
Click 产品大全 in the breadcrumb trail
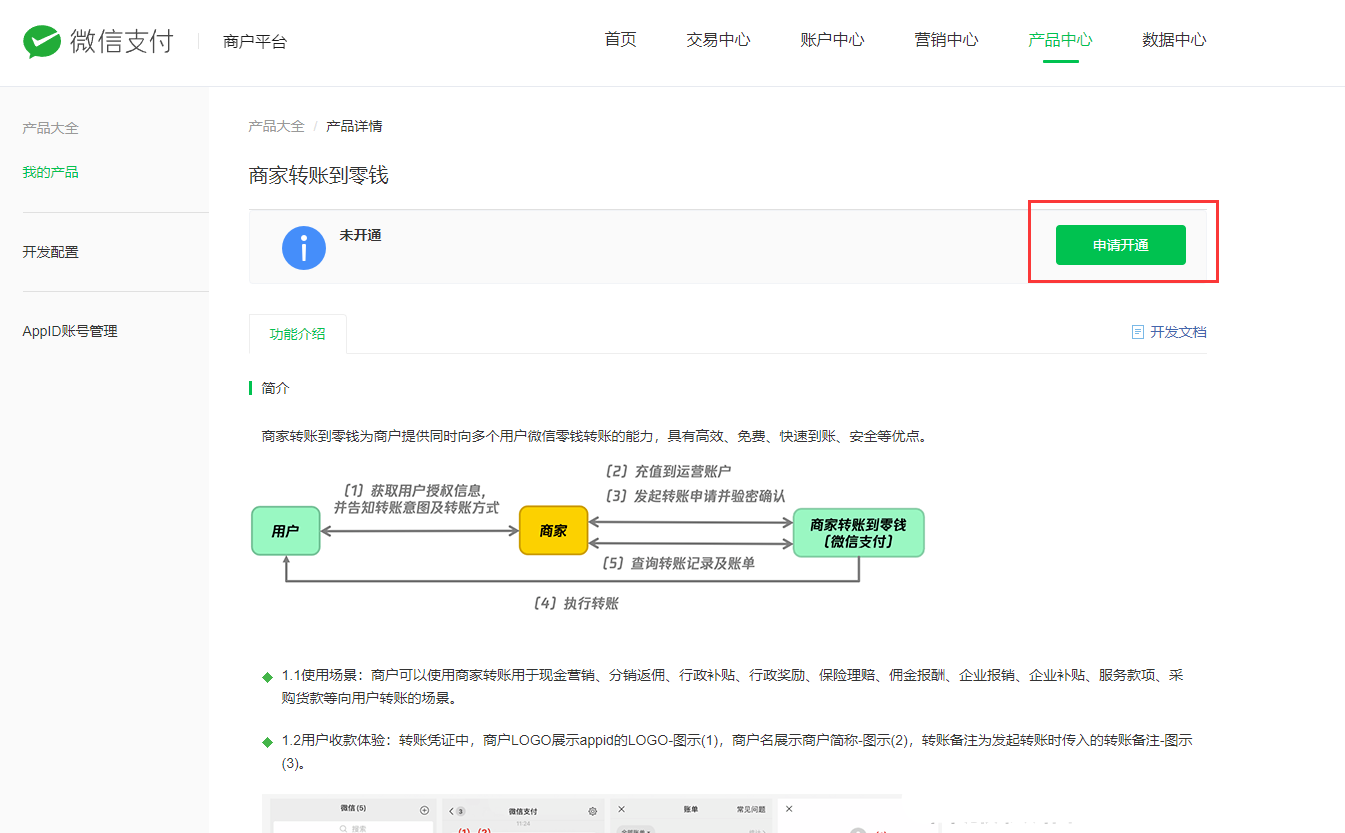coord(276,126)
